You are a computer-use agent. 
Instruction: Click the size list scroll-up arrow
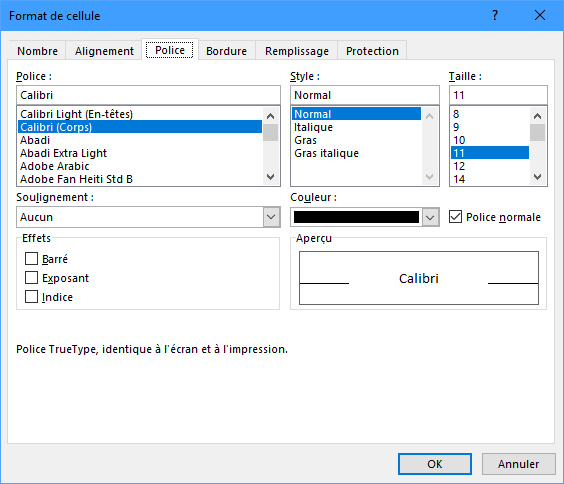(537, 116)
